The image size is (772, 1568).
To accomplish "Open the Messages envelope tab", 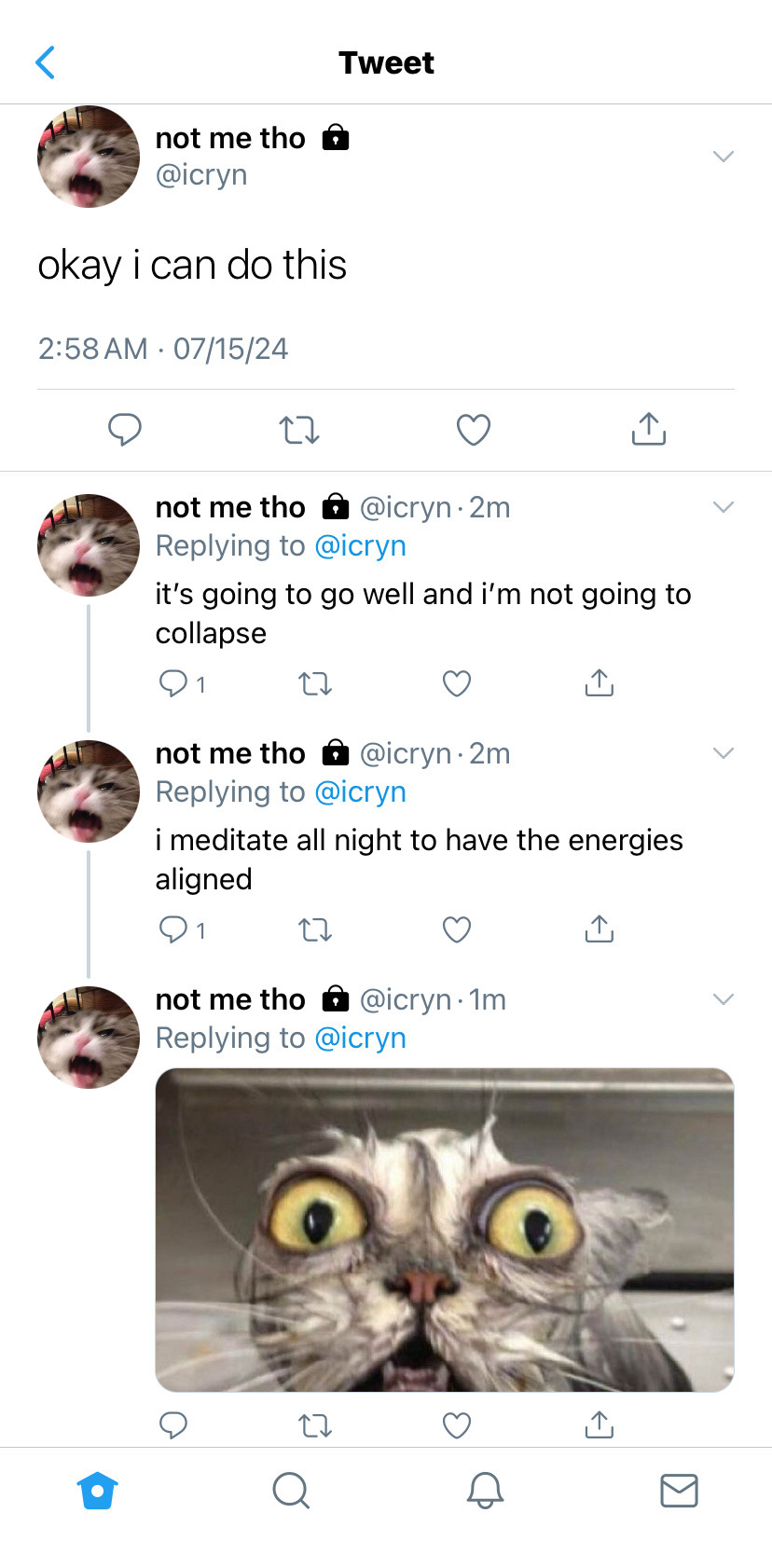I will click(679, 1490).
